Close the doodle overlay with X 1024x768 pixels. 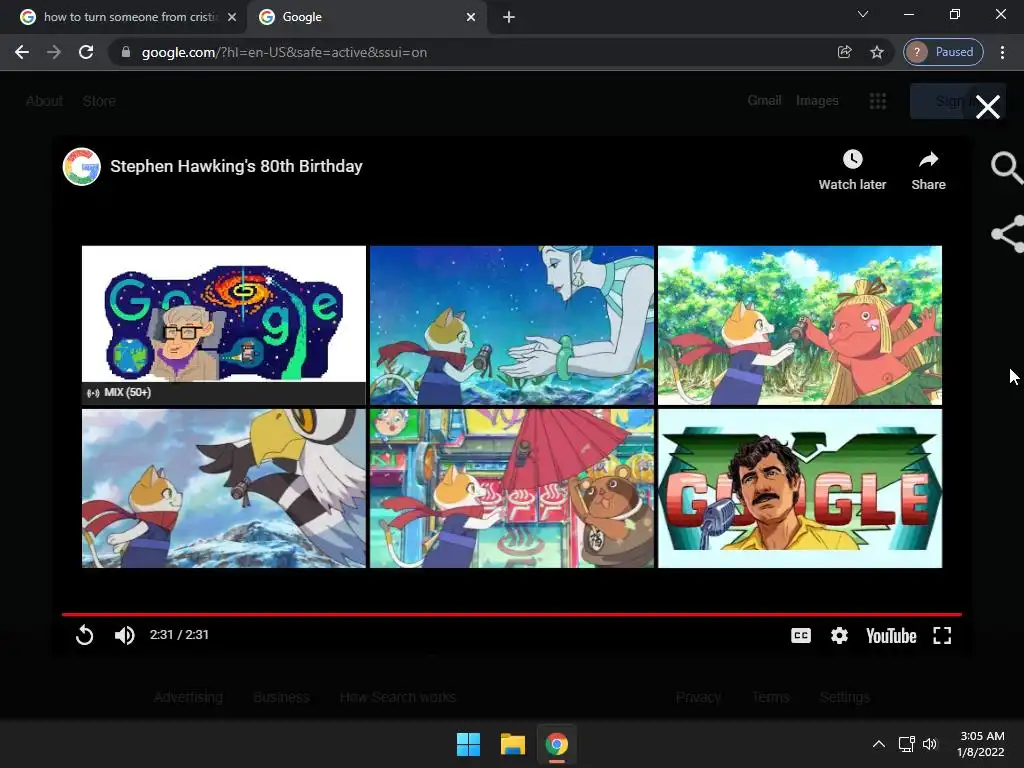click(987, 106)
